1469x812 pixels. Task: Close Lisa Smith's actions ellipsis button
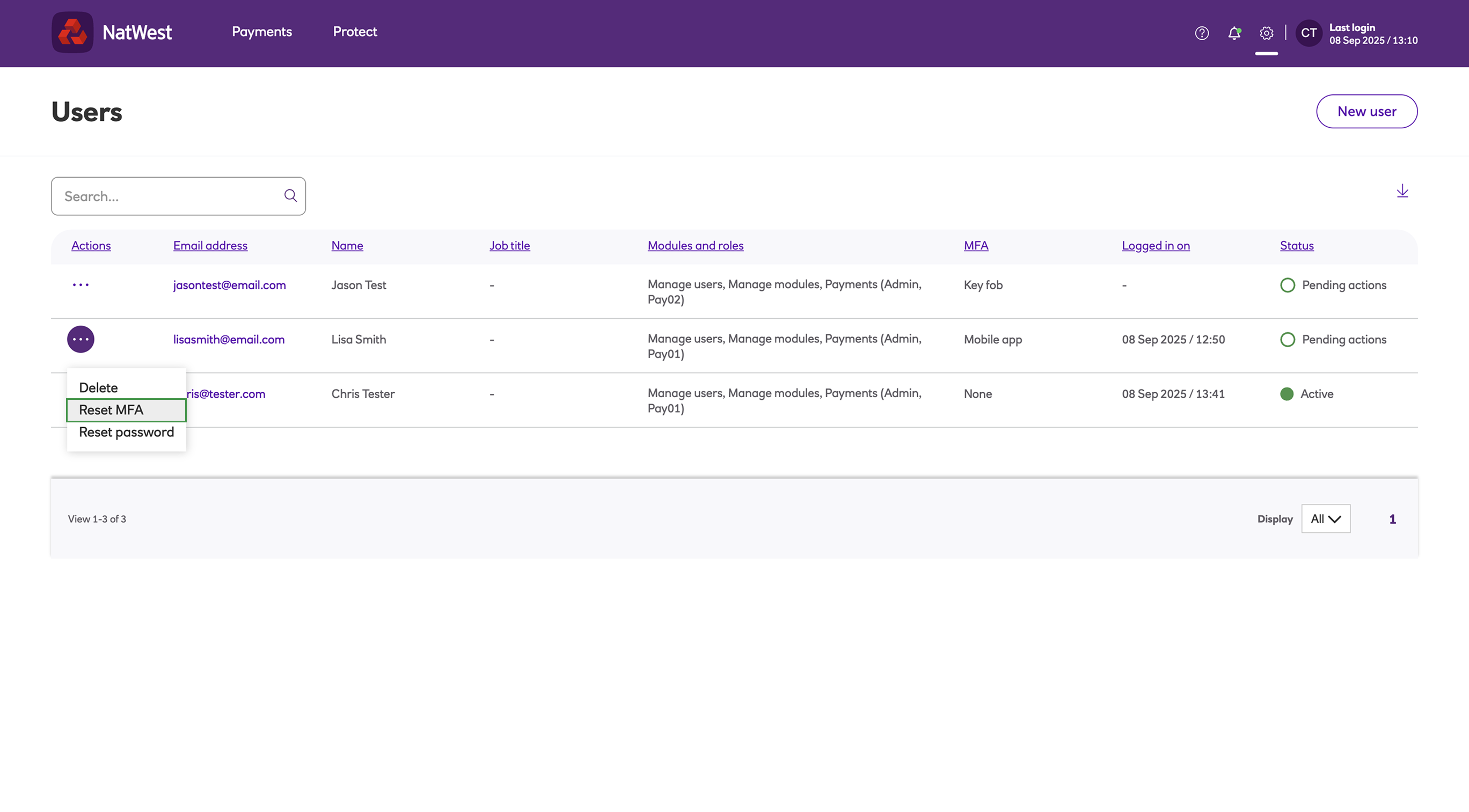point(81,339)
